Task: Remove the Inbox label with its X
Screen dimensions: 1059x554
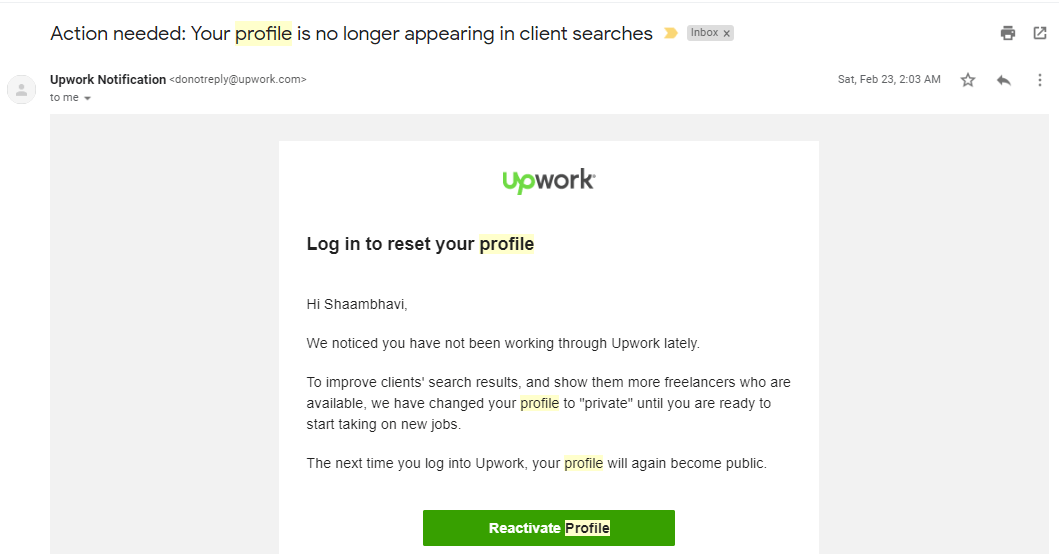Action: point(727,33)
